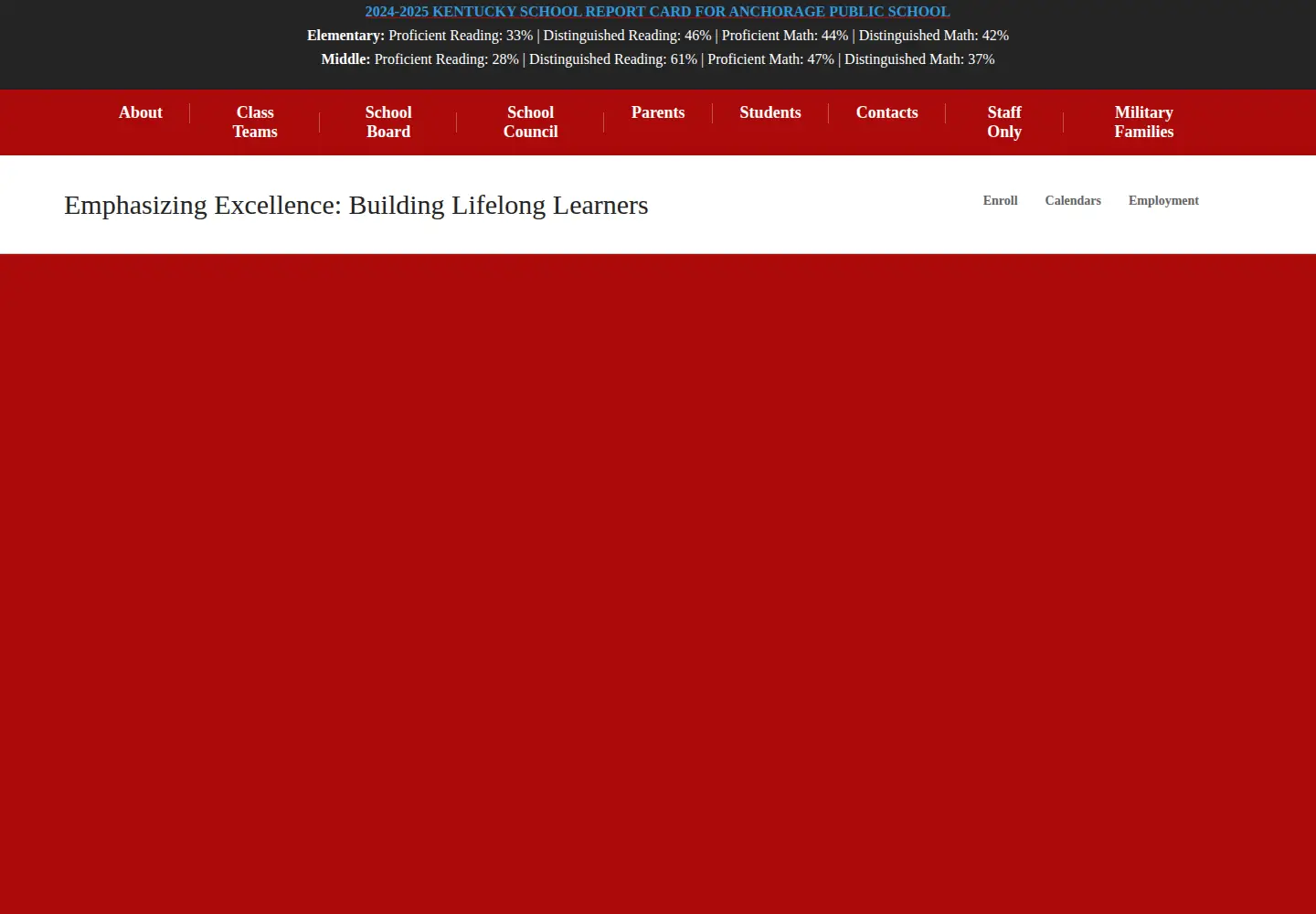Open the Class Teams menu item
The image size is (1316, 914).
(255, 122)
